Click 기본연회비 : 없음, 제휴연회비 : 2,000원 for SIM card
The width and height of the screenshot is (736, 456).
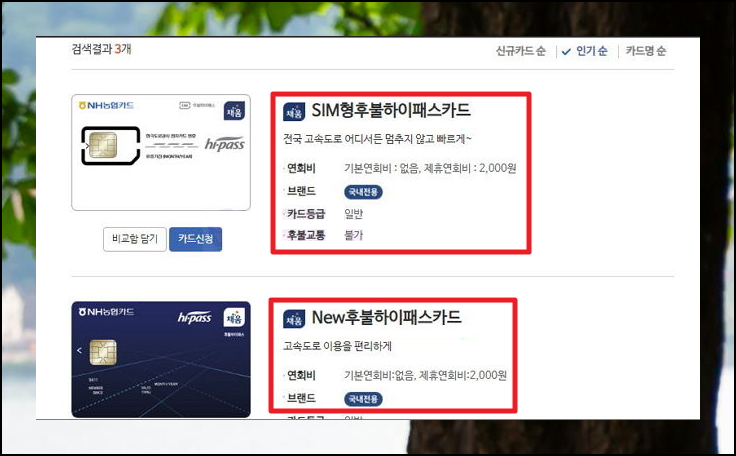tap(430, 168)
